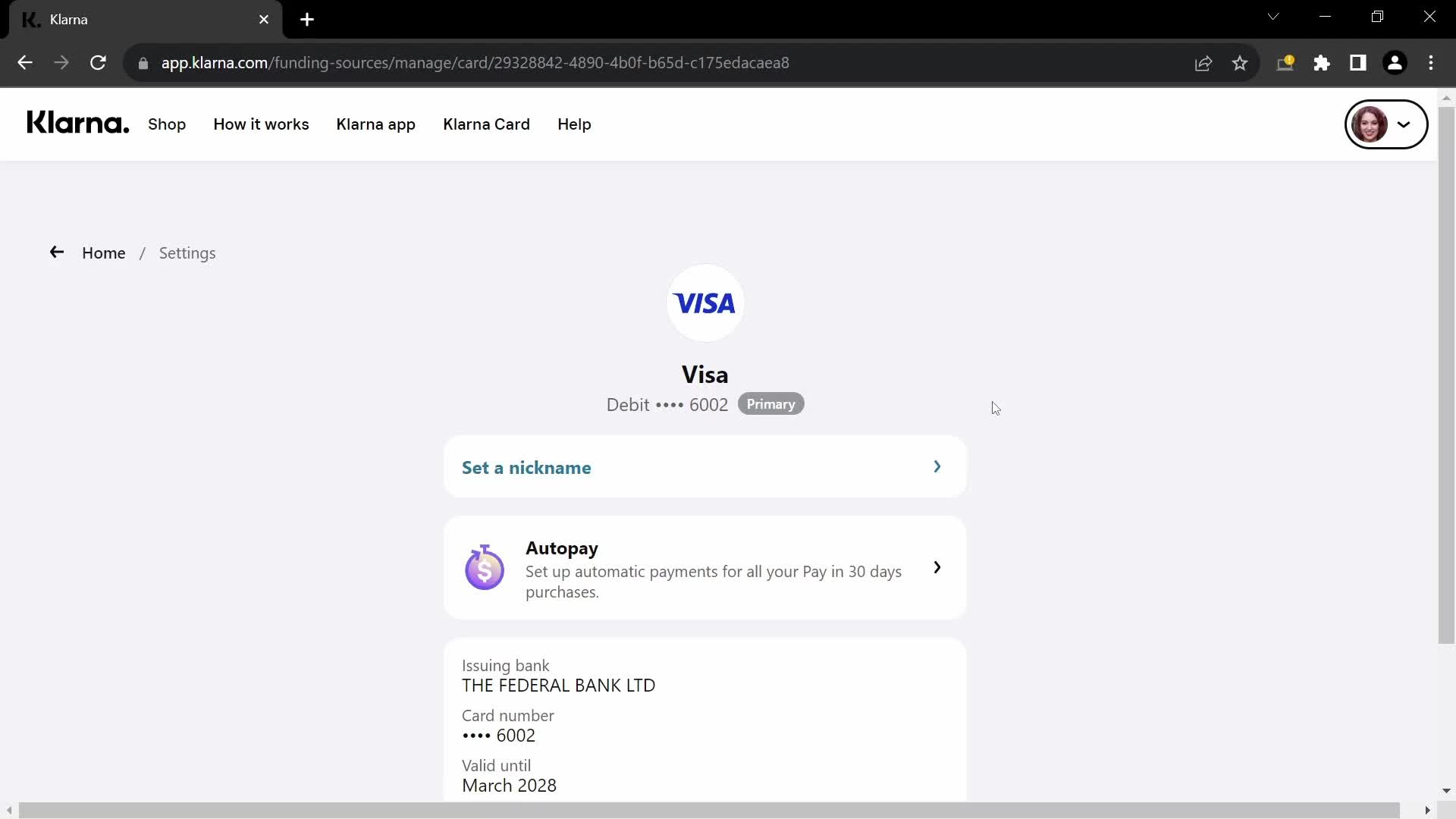Open the Shop menu item
1456x819 pixels.
[167, 124]
